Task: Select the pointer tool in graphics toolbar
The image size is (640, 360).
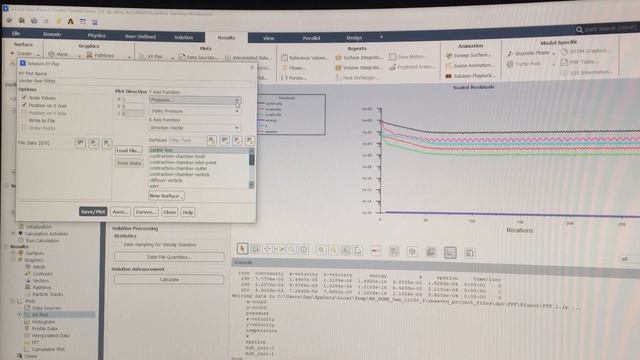Action: (242, 249)
